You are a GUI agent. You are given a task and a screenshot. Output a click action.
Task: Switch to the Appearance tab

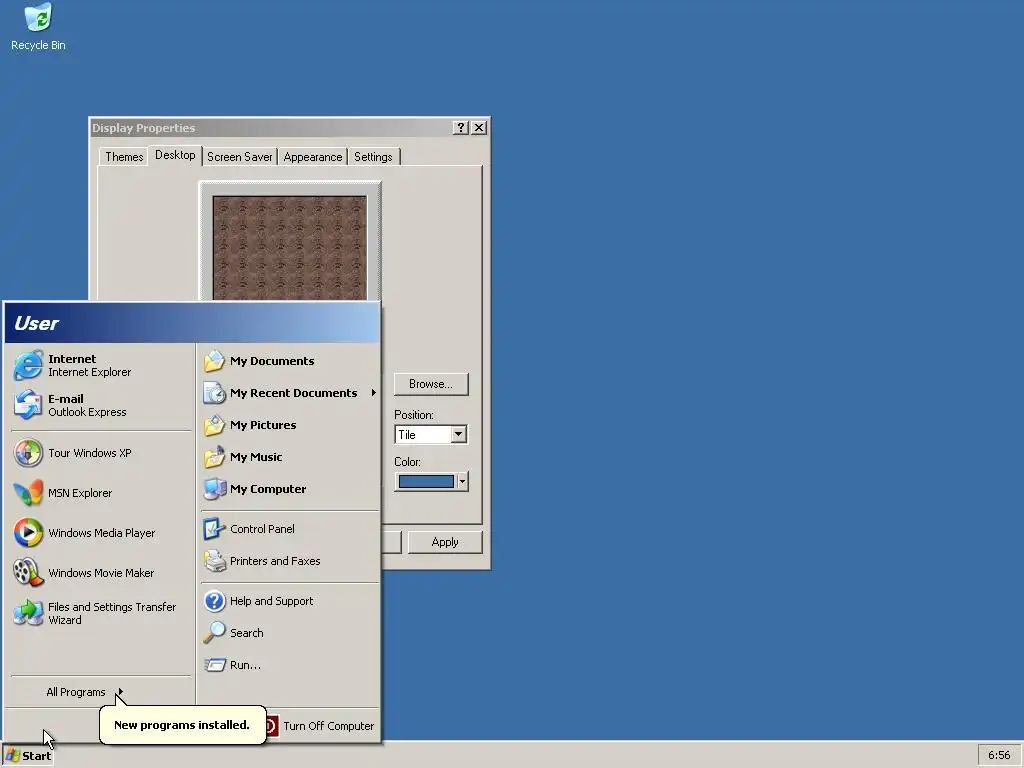(313, 157)
